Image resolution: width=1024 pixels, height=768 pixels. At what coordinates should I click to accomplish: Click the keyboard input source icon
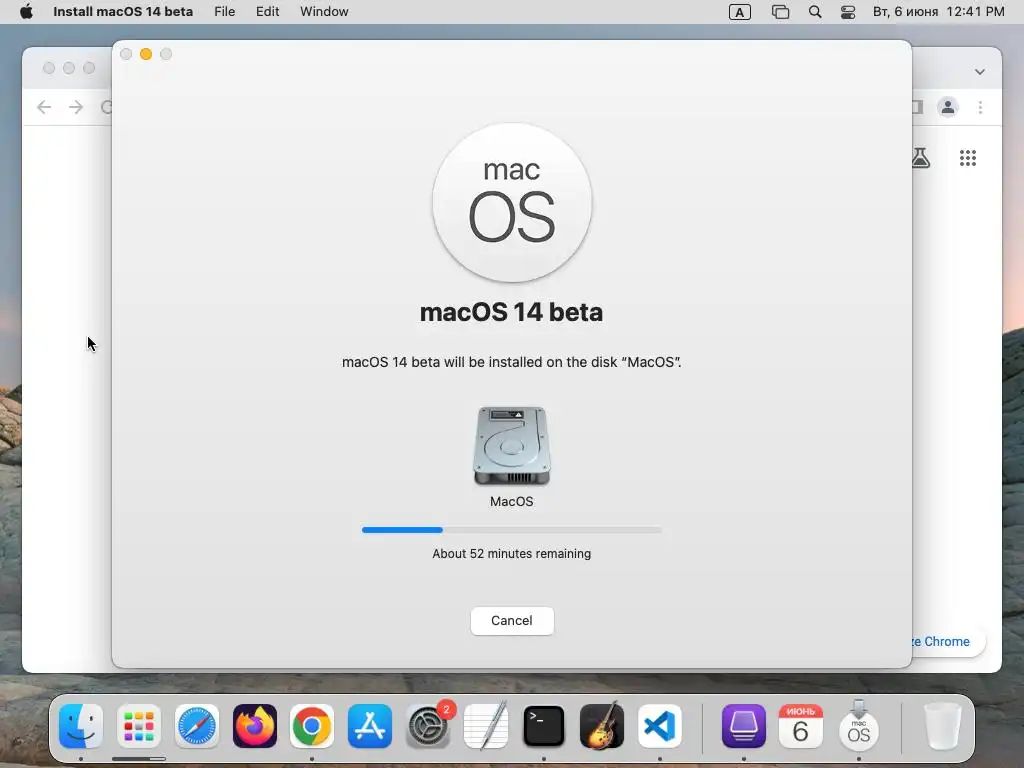click(739, 12)
